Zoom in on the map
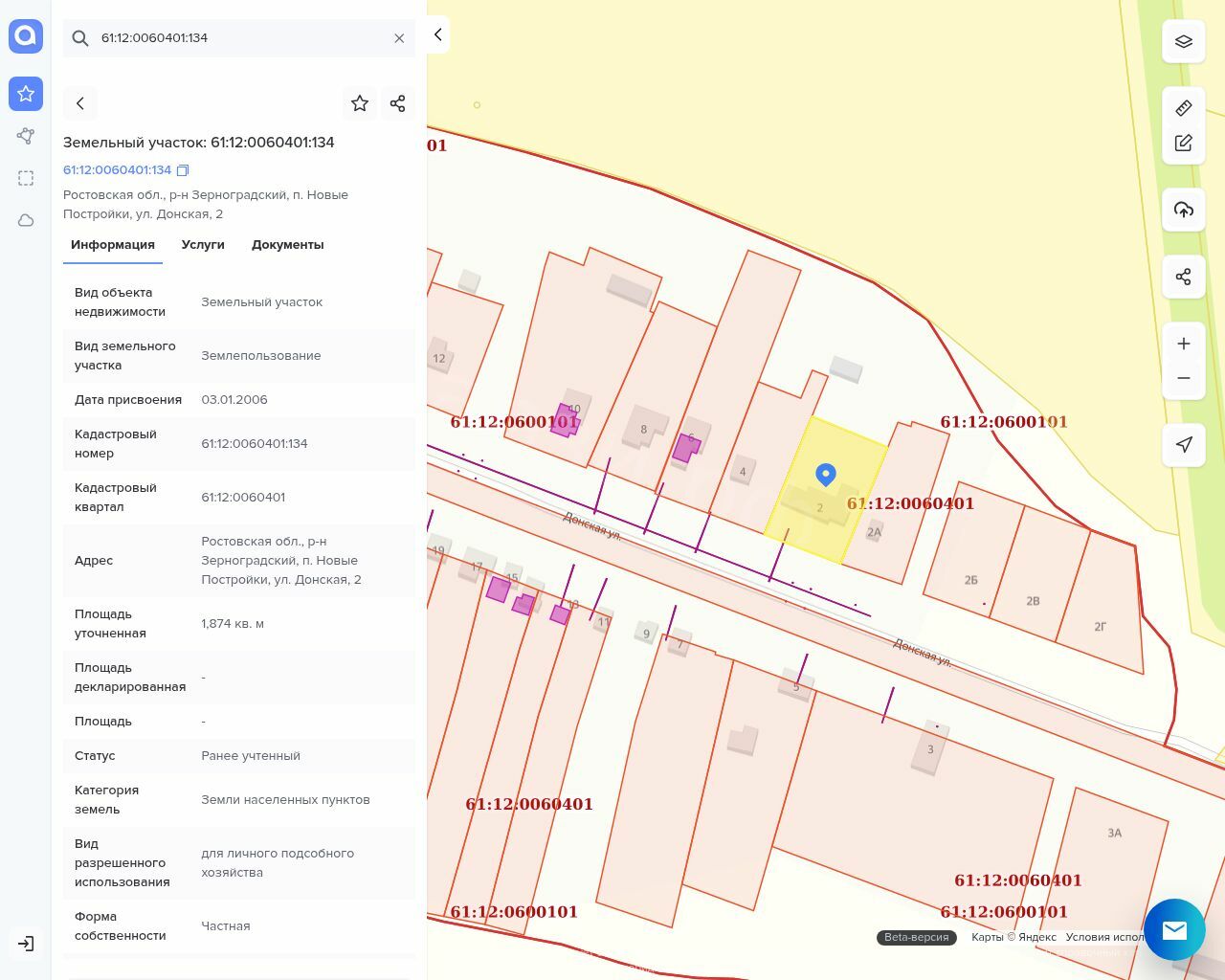Image resolution: width=1225 pixels, height=980 pixels. pos(1183,344)
